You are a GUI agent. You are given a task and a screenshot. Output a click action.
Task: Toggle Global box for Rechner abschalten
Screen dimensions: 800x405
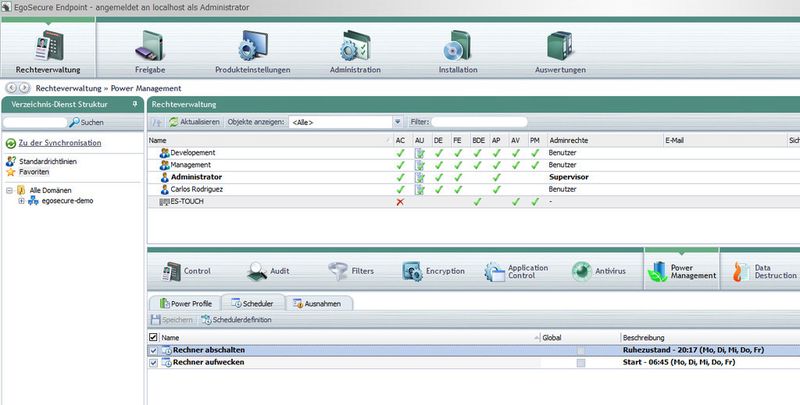pos(581,350)
